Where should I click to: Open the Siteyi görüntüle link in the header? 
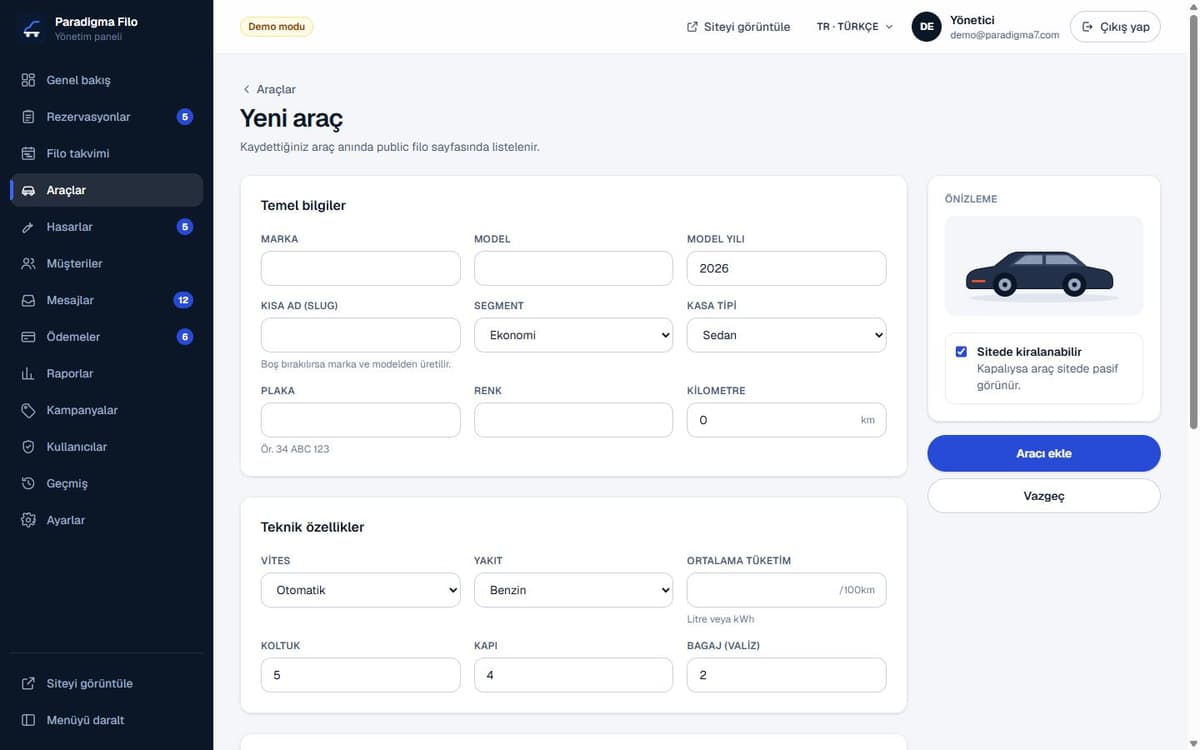[x=738, y=27]
